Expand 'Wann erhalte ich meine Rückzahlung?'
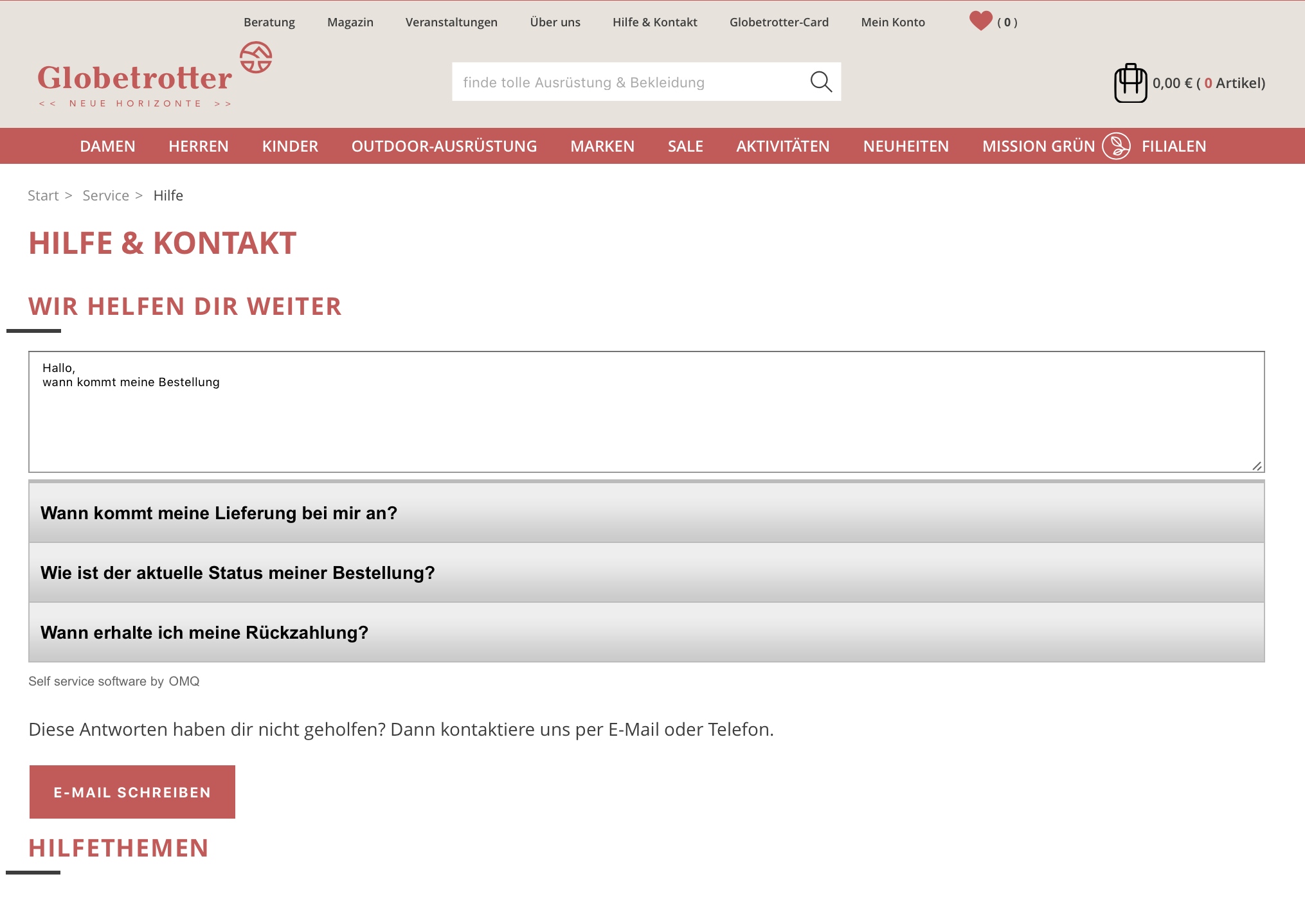 click(646, 632)
